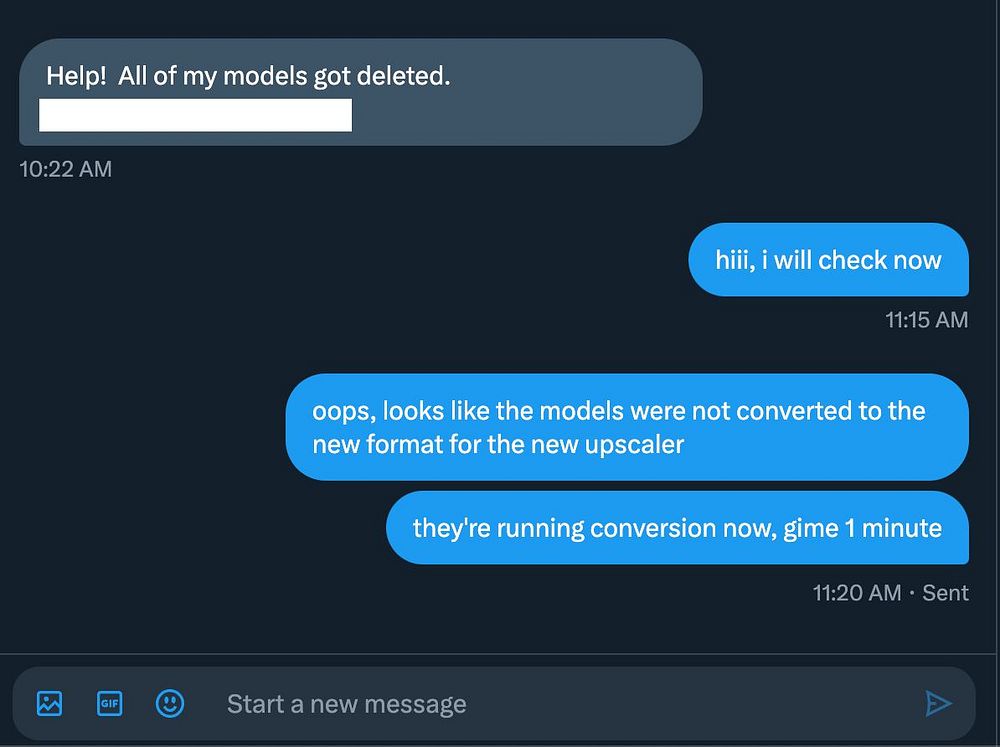The image size is (1000, 747).
Task: Click the divider line above the message composer
Action: click(x=497, y=654)
